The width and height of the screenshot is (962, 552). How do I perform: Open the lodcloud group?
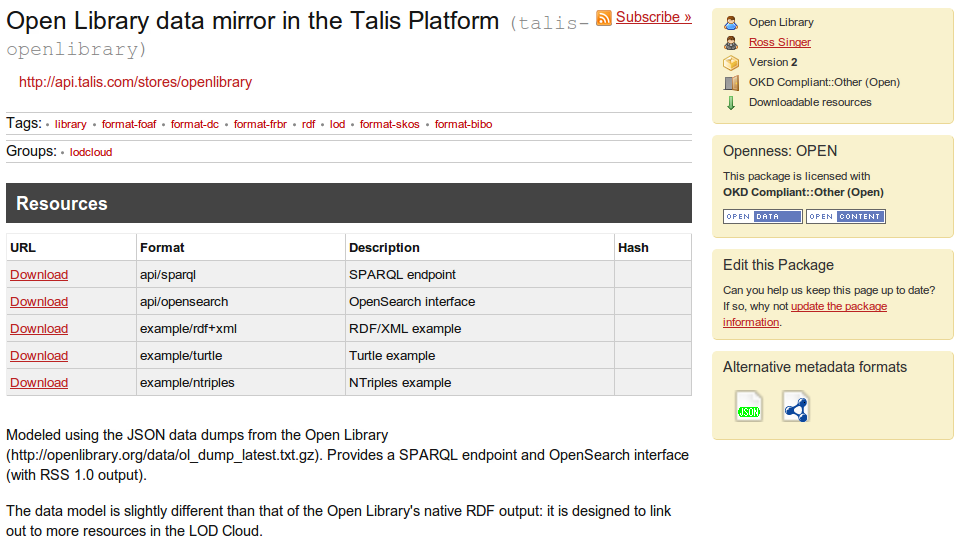pyautogui.click(x=91, y=152)
